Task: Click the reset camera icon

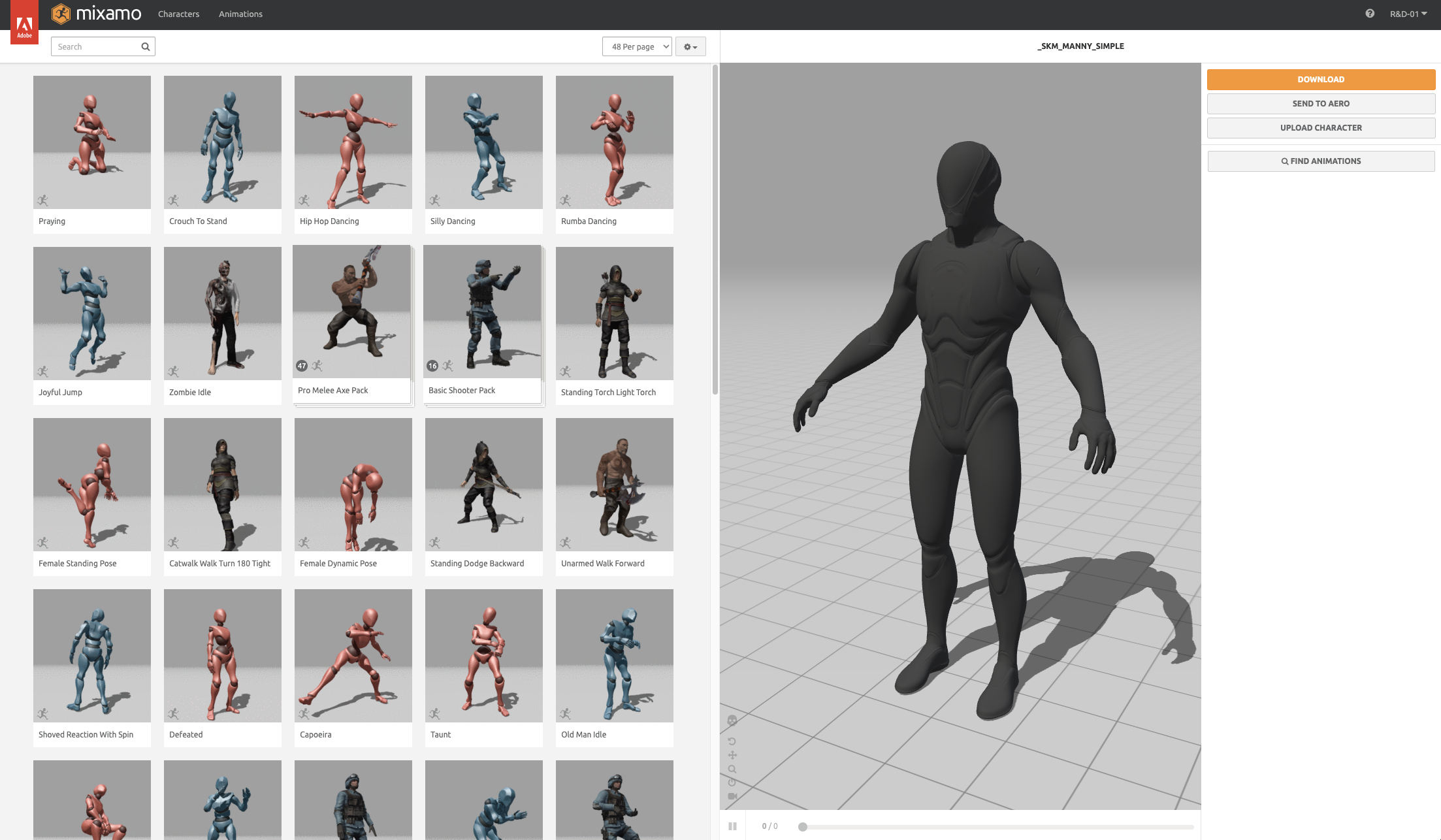Action: [x=732, y=783]
